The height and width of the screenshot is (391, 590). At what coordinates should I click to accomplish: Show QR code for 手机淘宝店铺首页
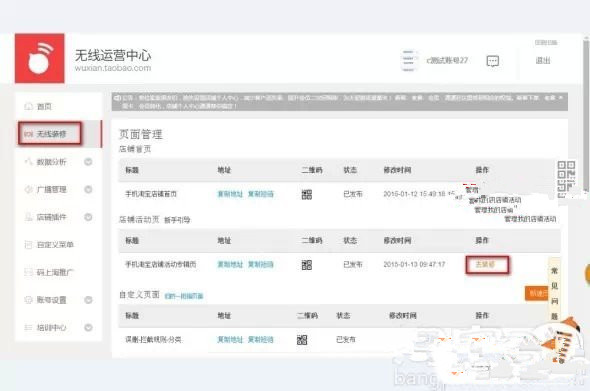click(x=307, y=195)
